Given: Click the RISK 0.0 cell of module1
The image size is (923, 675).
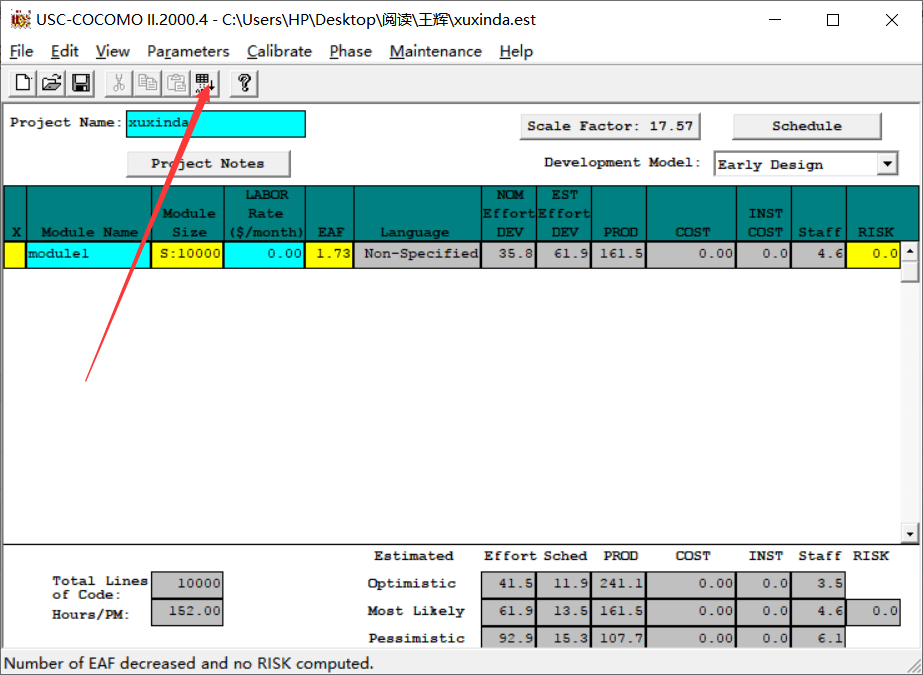Looking at the screenshot, I should (x=873, y=254).
